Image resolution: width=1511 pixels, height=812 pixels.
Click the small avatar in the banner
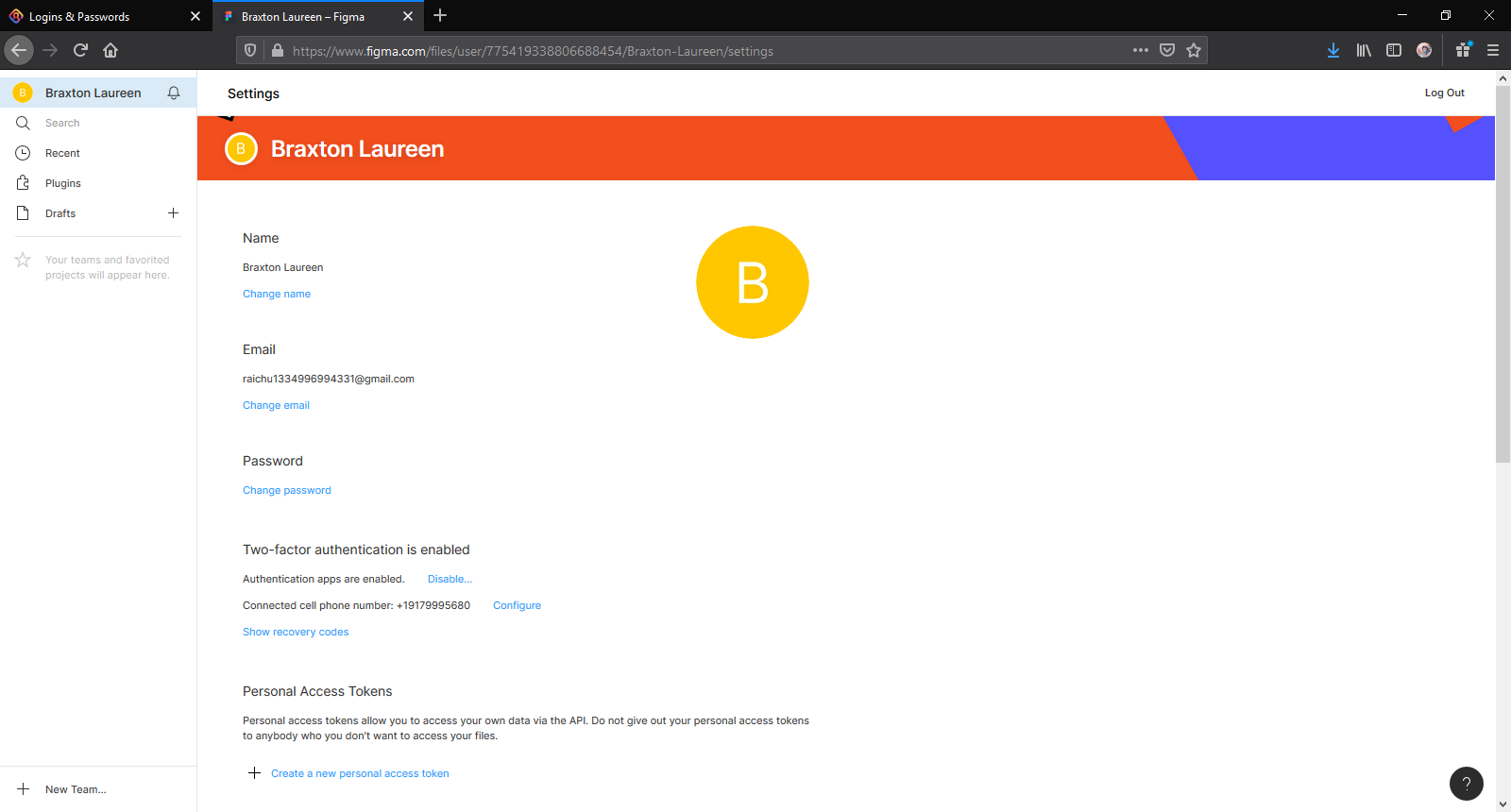[241, 148]
